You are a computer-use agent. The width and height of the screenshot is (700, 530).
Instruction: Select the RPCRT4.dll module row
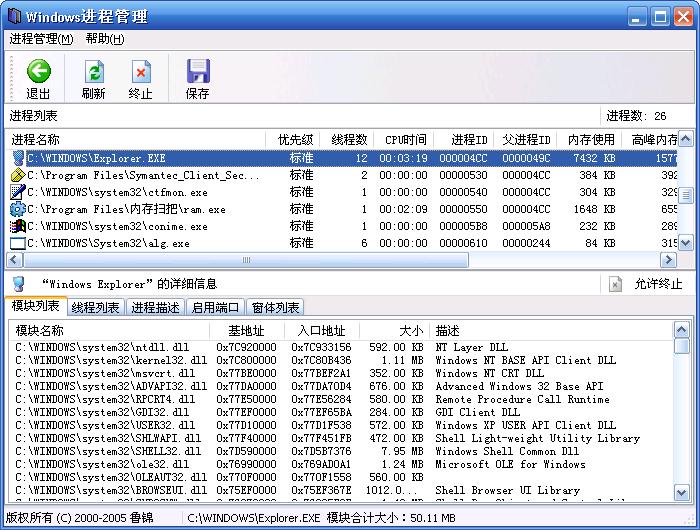[341, 399]
